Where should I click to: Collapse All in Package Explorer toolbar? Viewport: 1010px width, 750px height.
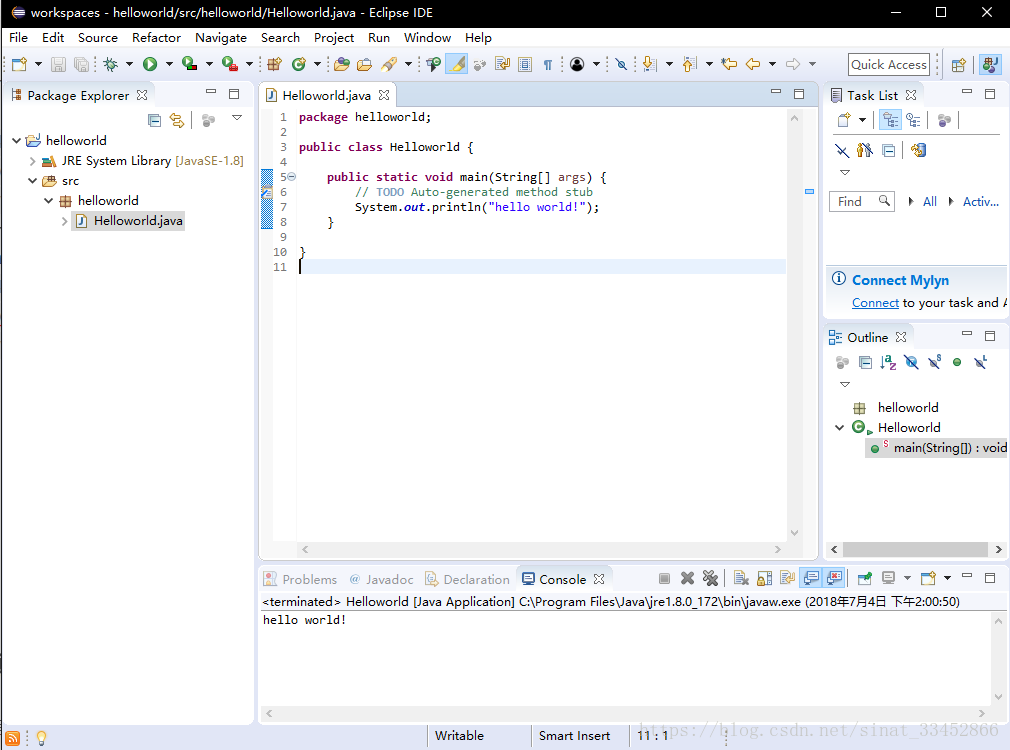click(x=155, y=120)
